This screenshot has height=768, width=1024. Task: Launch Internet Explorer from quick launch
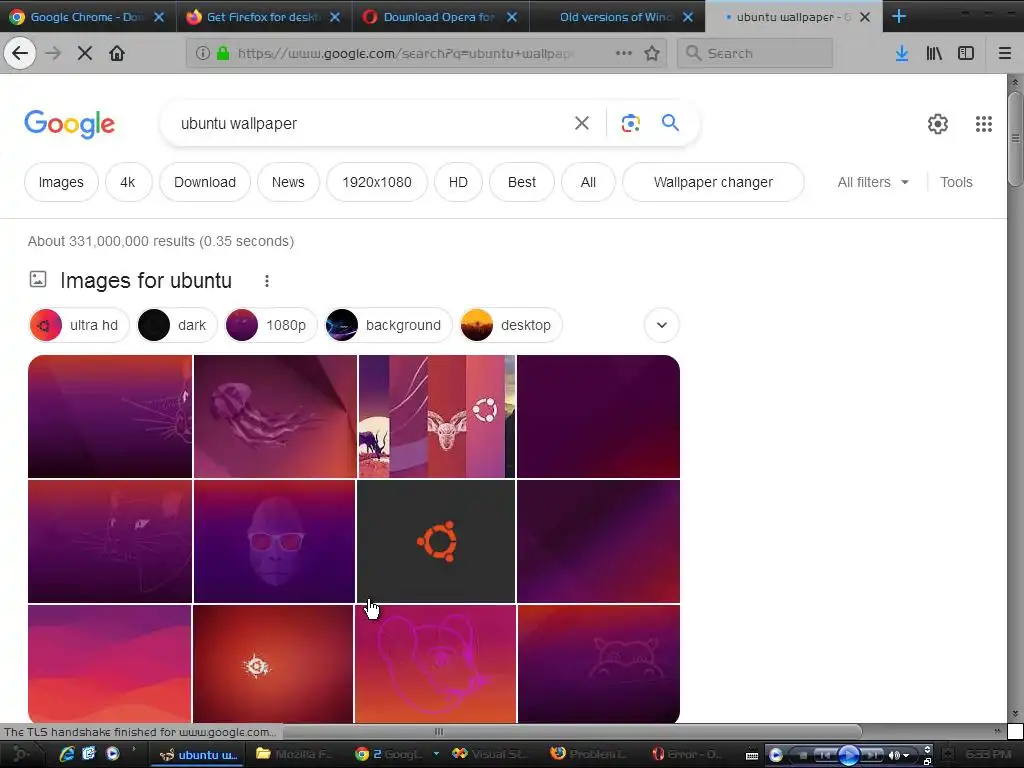coord(67,754)
